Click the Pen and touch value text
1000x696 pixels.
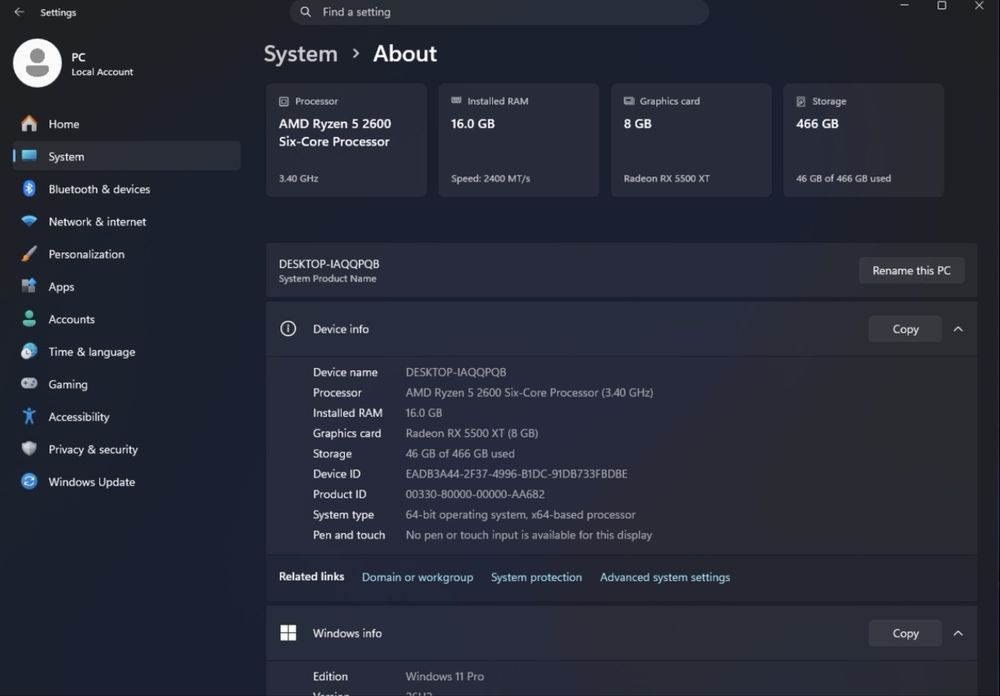[x=529, y=535]
